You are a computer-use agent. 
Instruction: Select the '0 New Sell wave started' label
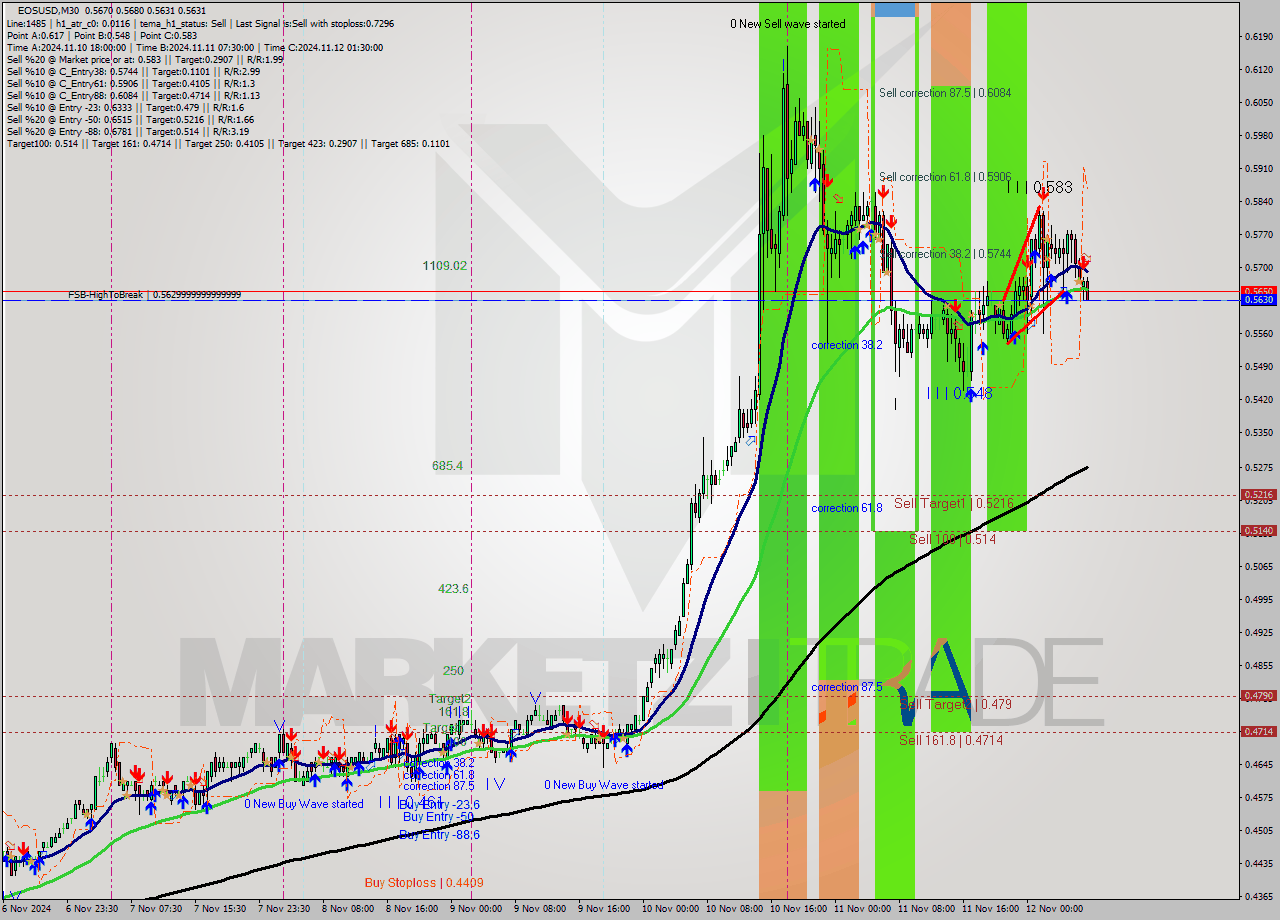(787, 24)
